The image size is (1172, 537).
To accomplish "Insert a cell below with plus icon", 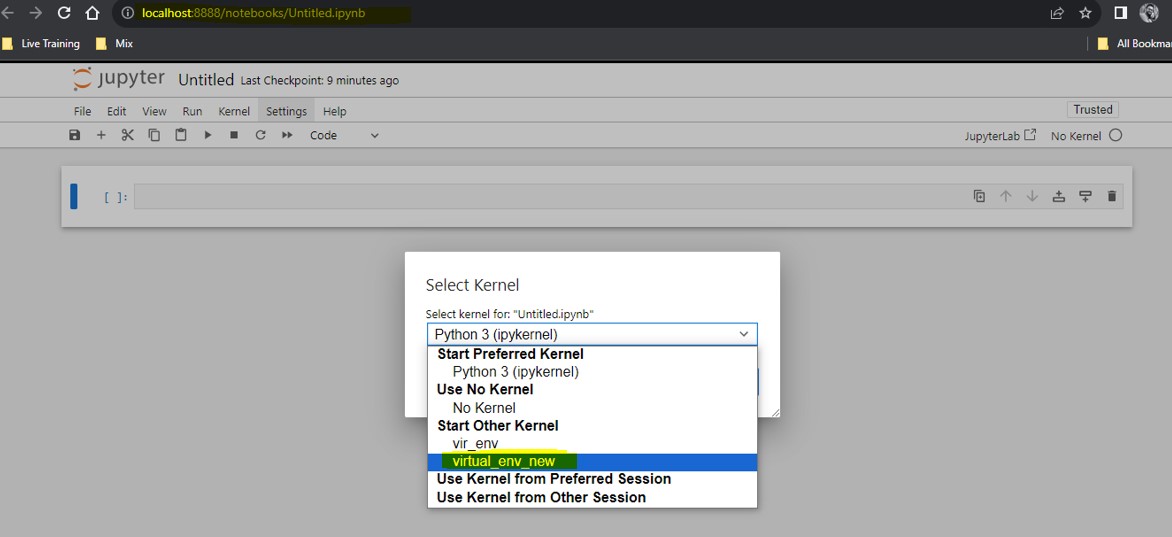I will click(x=101, y=135).
